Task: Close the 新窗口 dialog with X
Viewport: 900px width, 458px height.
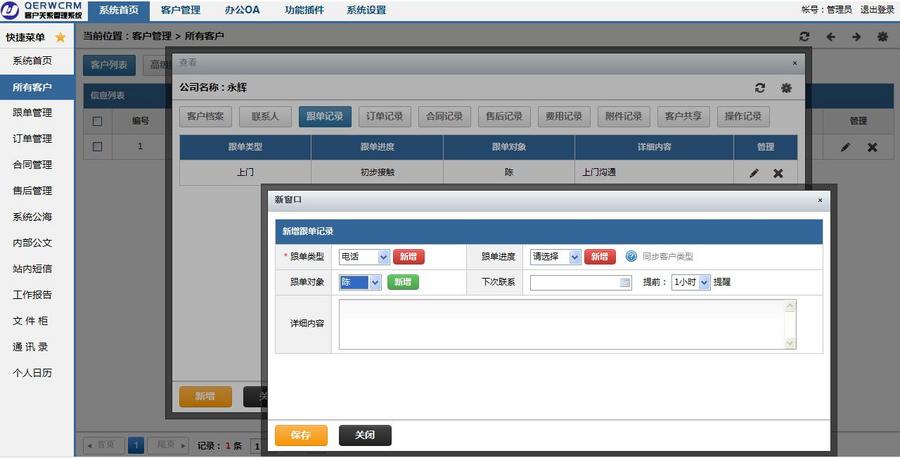Action: pyautogui.click(x=820, y=200)
